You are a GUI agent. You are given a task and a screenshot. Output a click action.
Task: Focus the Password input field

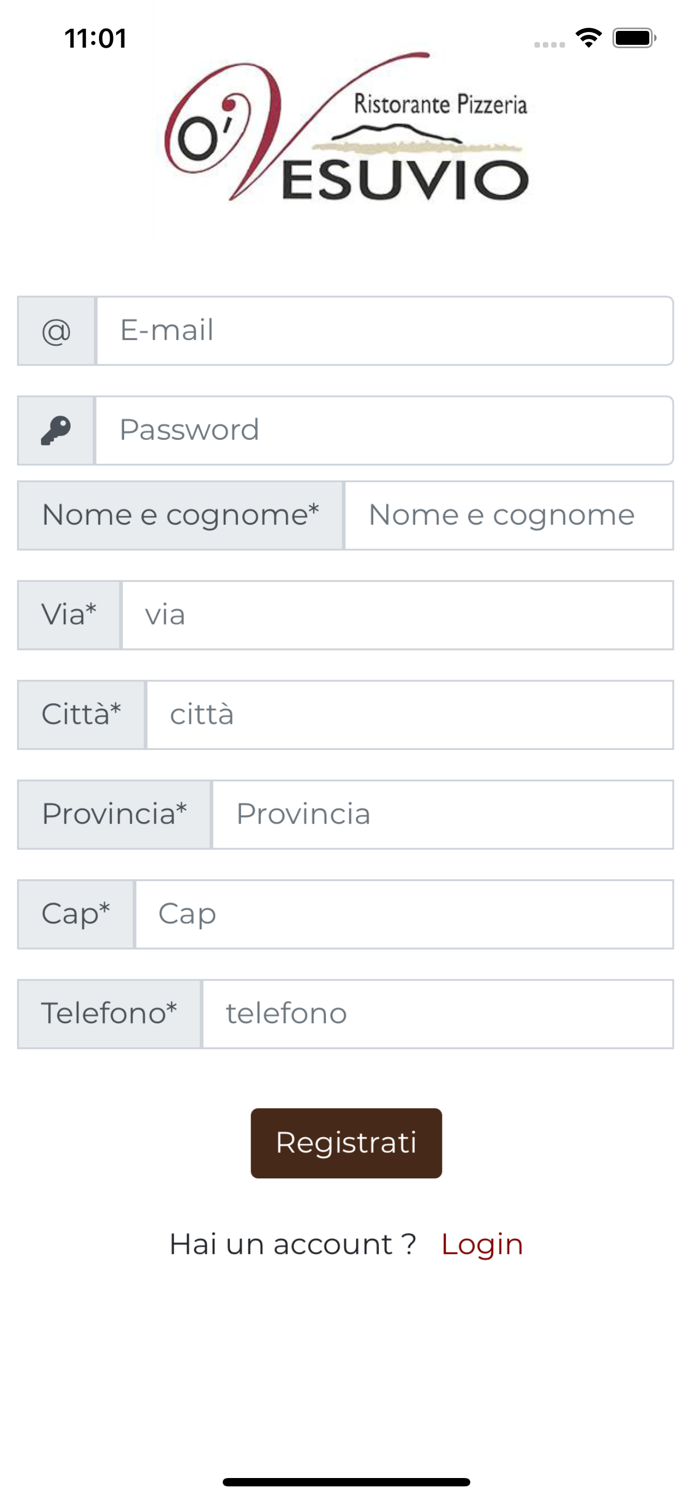pos(384,431)
